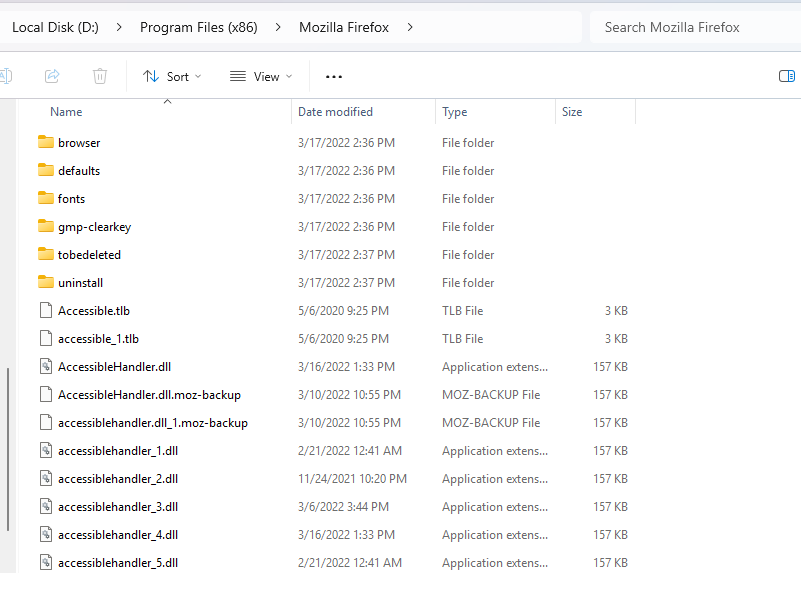Sort by the Size column header
The width and height of the screenshot is (801, 596).
click(x=572, y=112)
